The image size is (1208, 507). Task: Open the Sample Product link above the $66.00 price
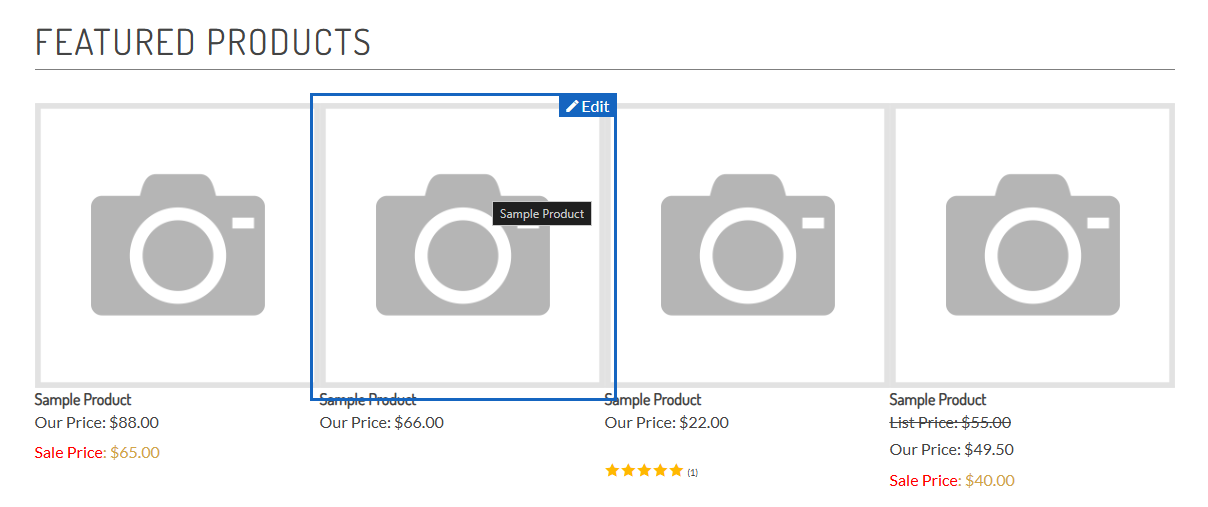pyautogui.click(x=368, y=400)
